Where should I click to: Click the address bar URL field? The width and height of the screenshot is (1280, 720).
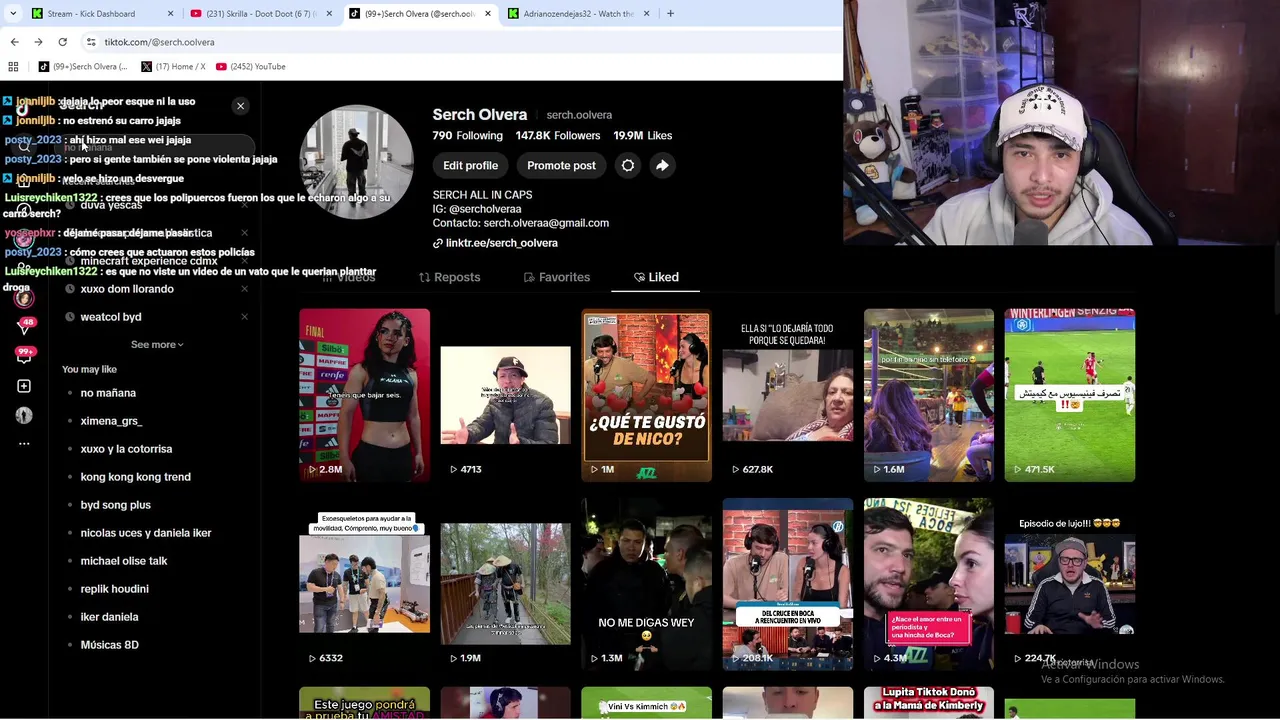(460, 42)
